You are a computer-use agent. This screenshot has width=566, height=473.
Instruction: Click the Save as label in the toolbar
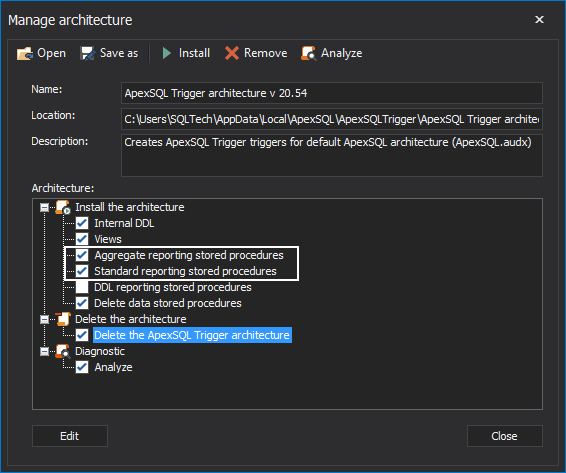[x=119, y=53]
